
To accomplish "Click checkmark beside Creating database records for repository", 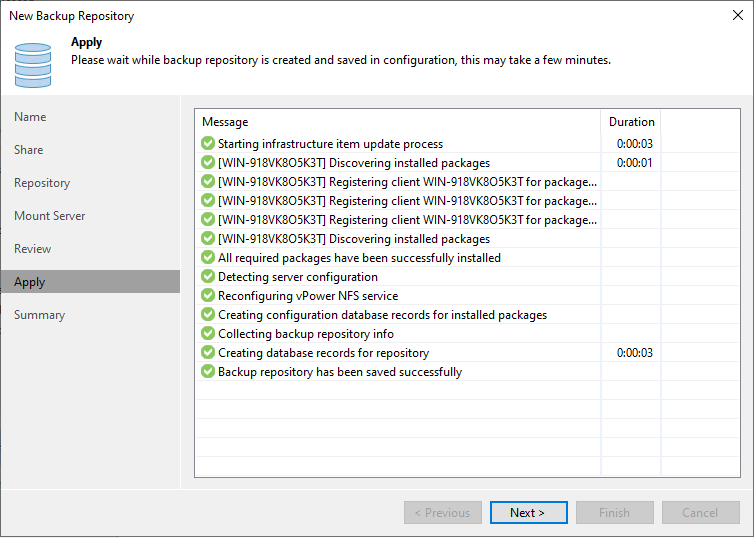I will click(x=208, y=352).
